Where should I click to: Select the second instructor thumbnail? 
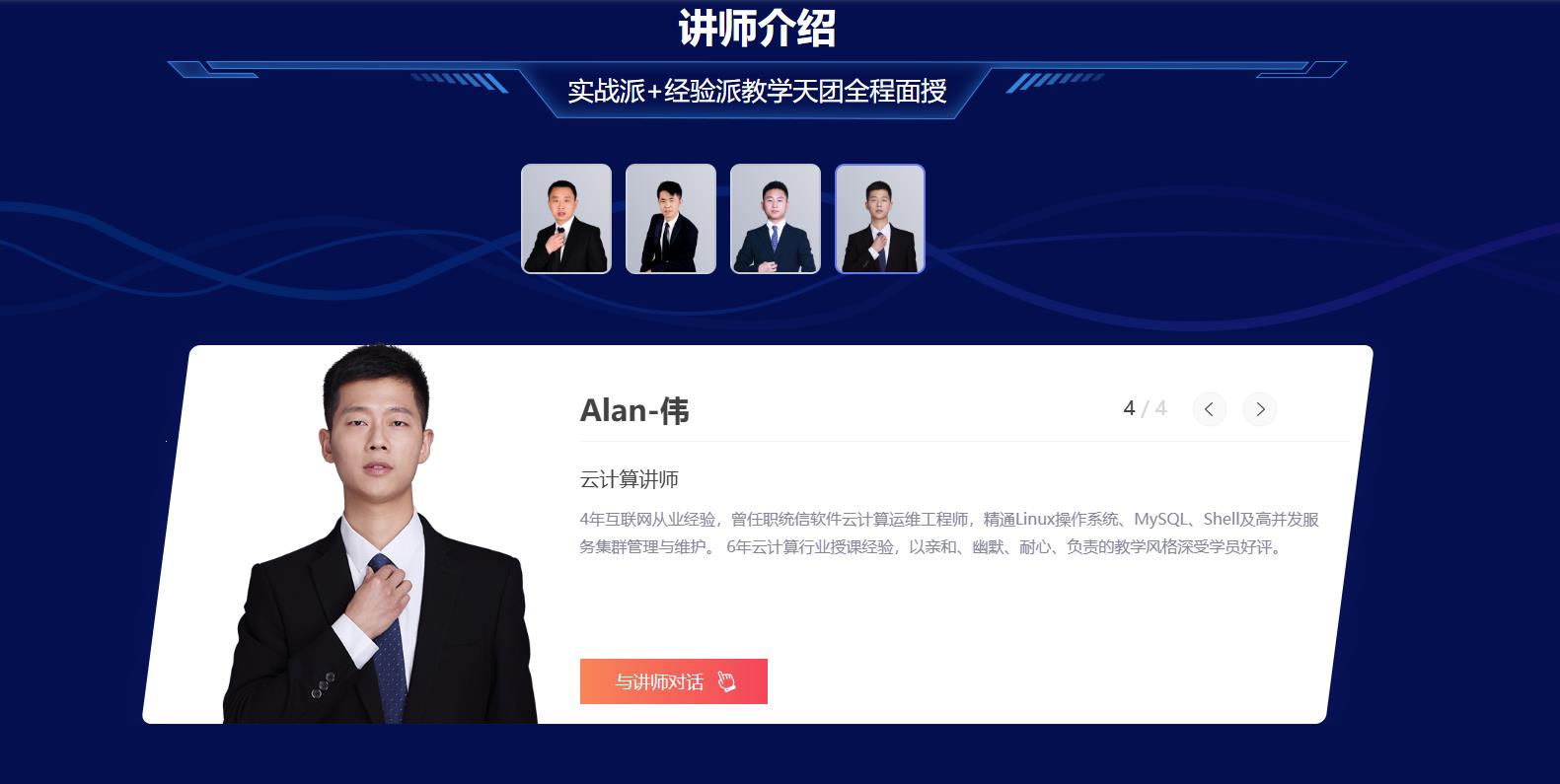(x=671, y=219)
